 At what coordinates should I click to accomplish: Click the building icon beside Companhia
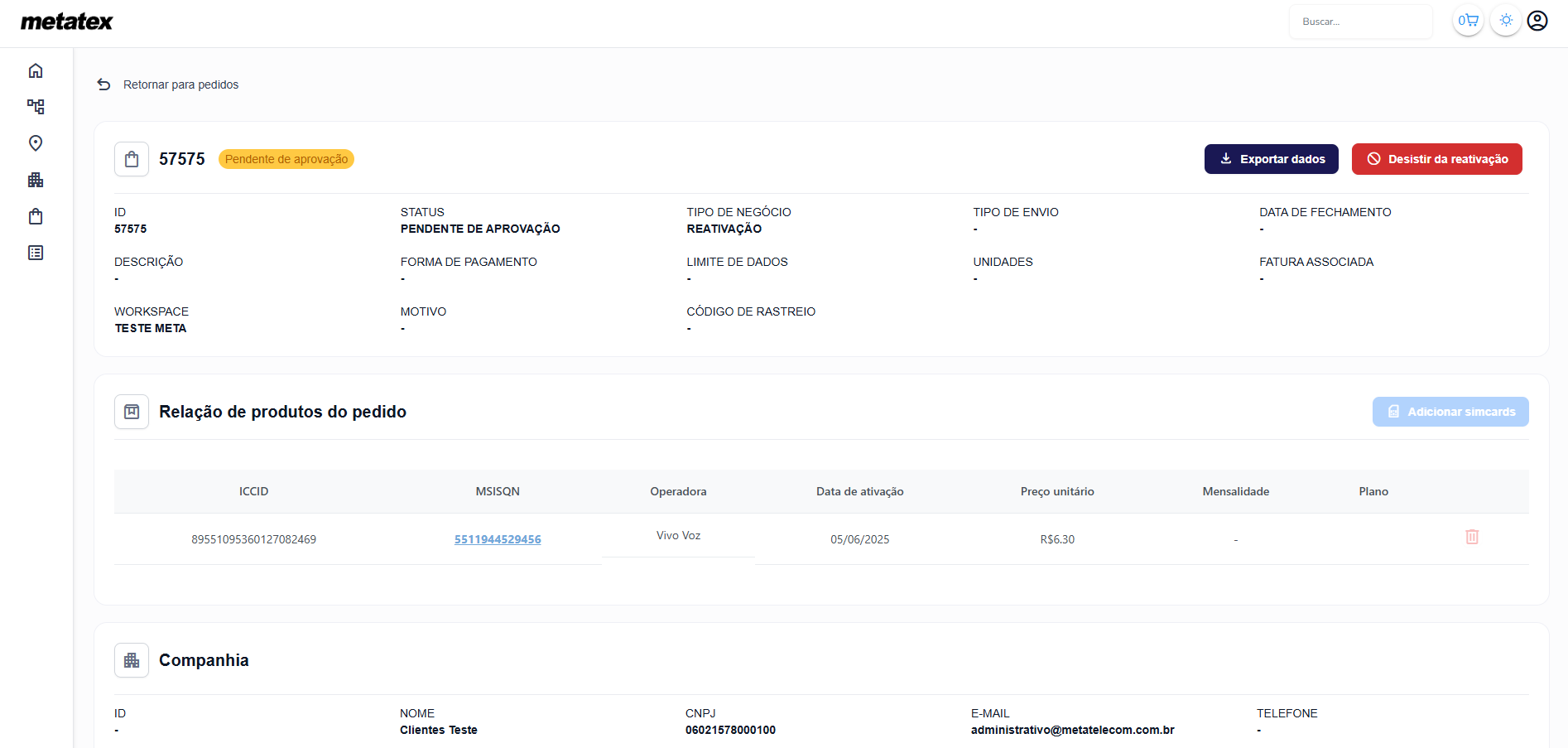(132, 660)
